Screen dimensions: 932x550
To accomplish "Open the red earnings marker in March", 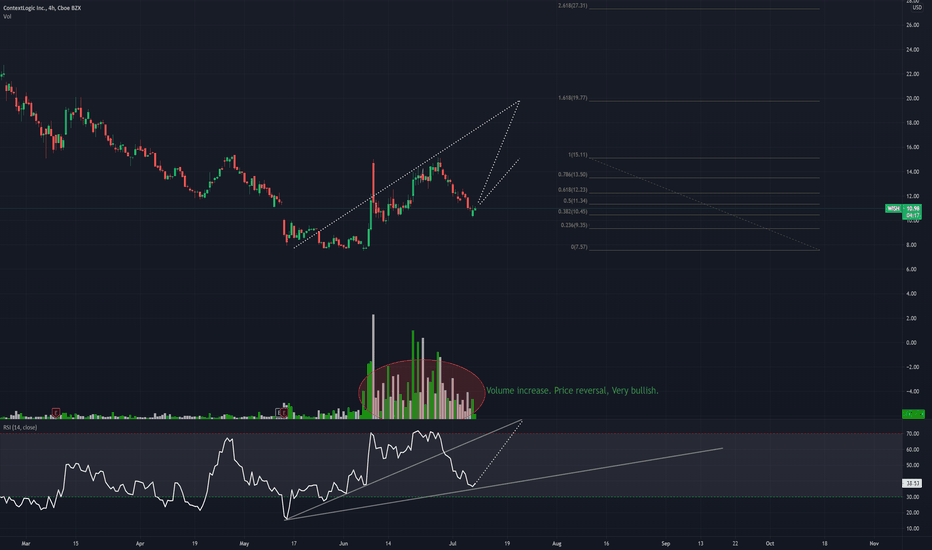I will click(56, 412).
